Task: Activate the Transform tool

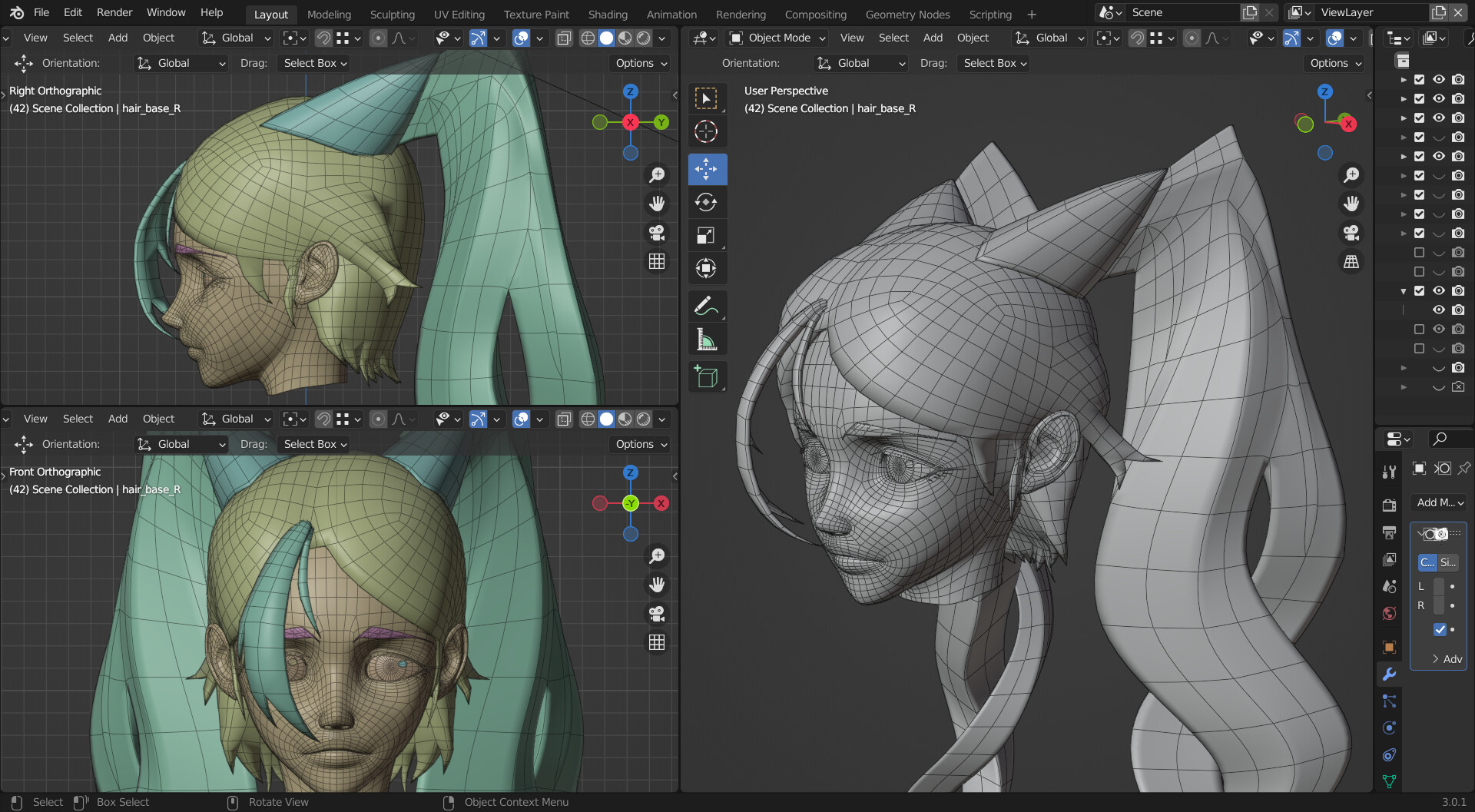Action: pyautogui.click(x=706, y=268)
